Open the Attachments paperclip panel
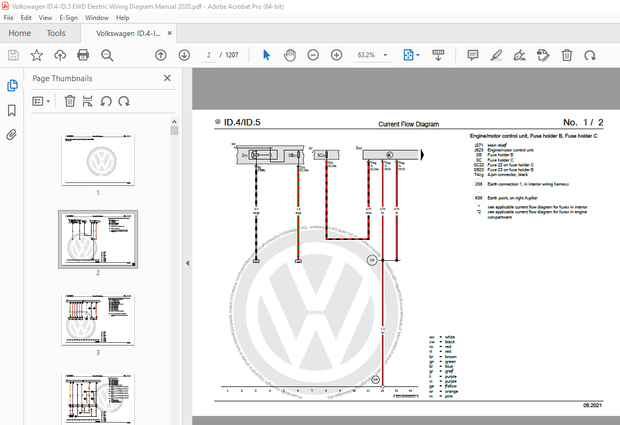 click(12, 135)
